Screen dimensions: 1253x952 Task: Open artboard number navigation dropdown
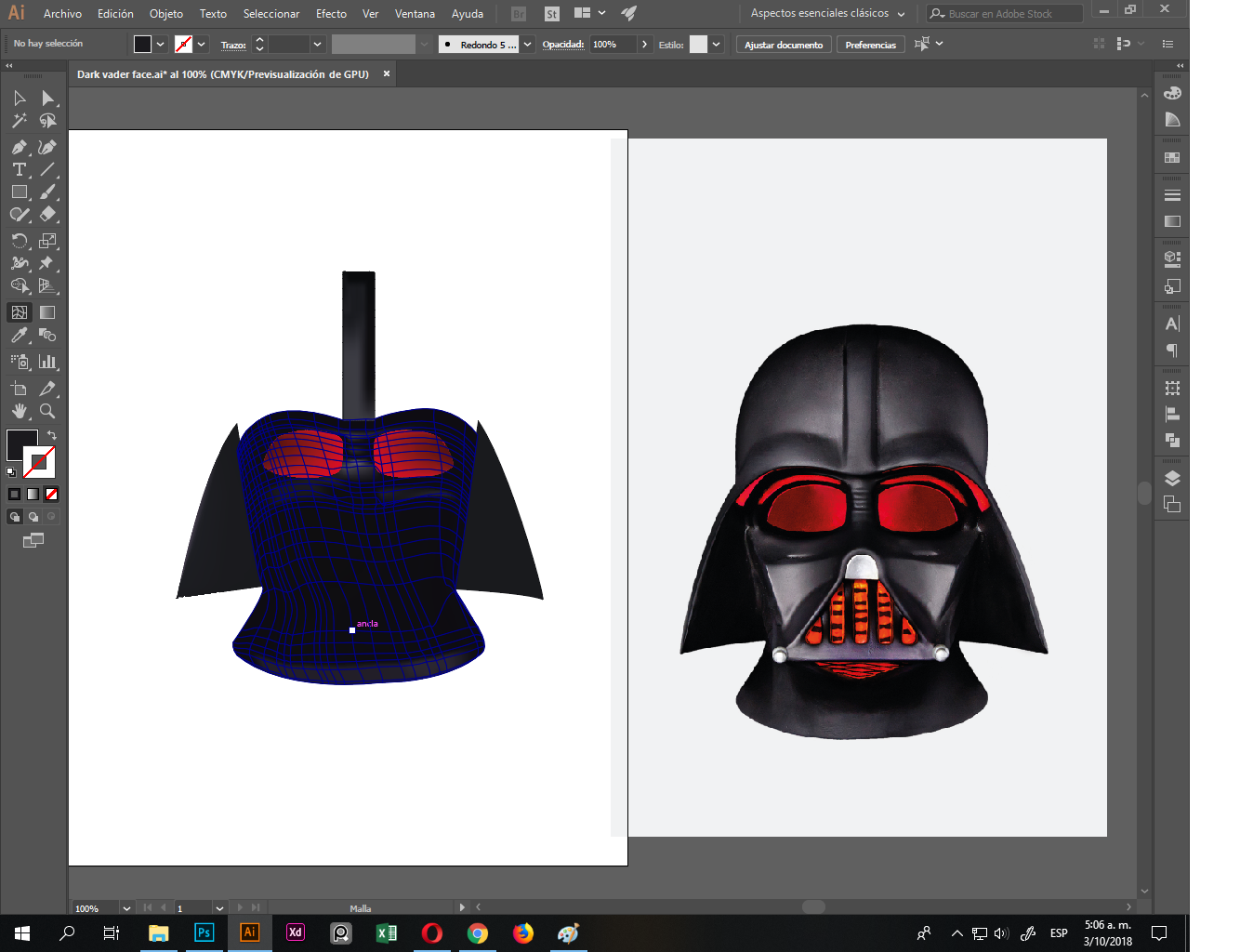click(x=219, y=908)
